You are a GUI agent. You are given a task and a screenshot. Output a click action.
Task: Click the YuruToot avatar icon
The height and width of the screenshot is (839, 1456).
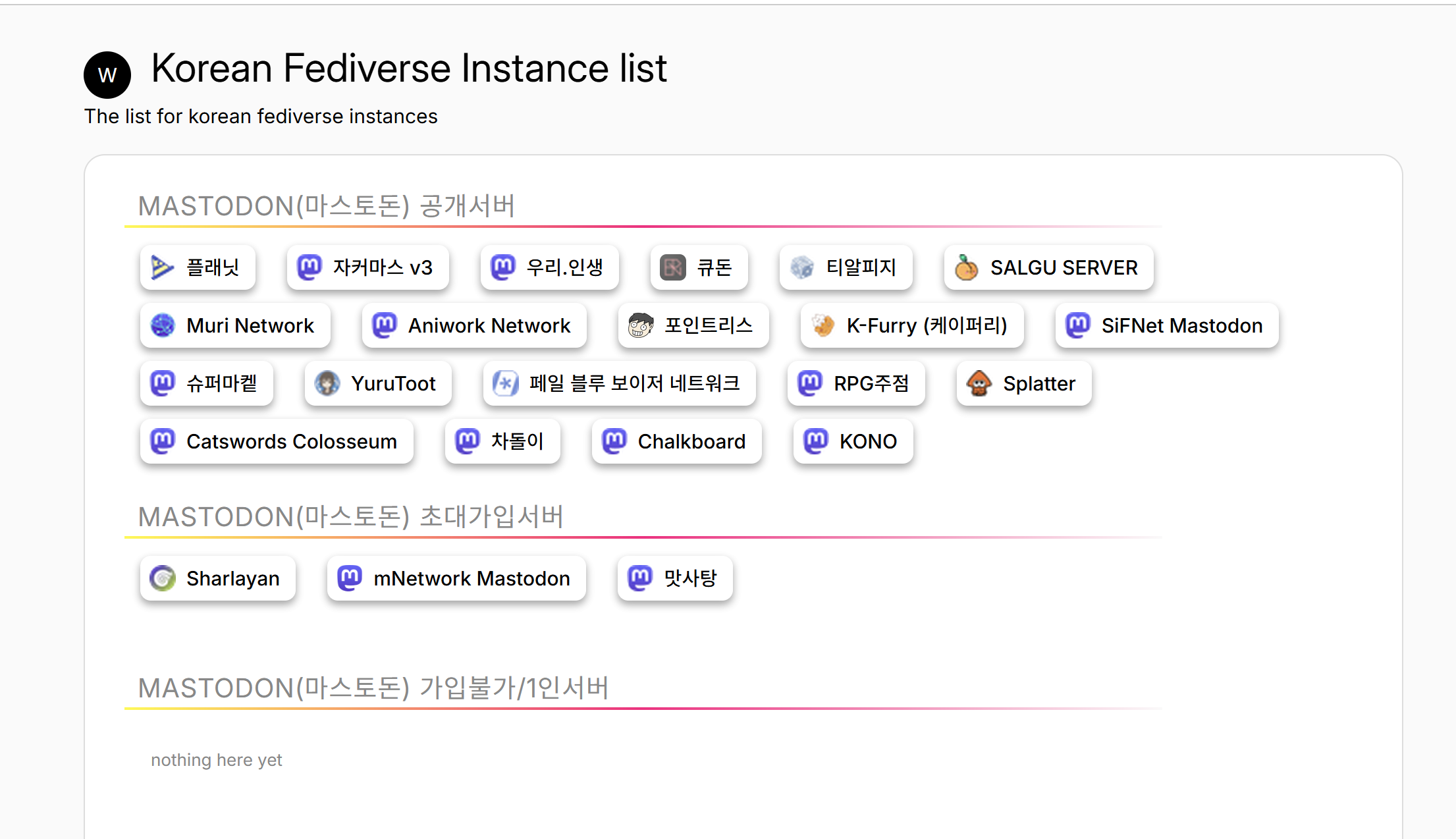[327, 383]
